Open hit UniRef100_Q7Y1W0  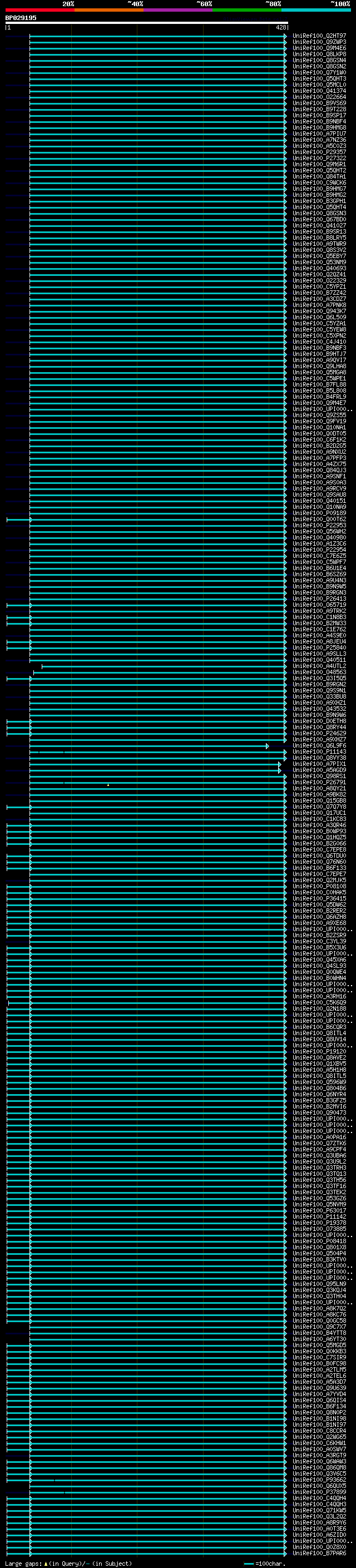pos(319,72)
